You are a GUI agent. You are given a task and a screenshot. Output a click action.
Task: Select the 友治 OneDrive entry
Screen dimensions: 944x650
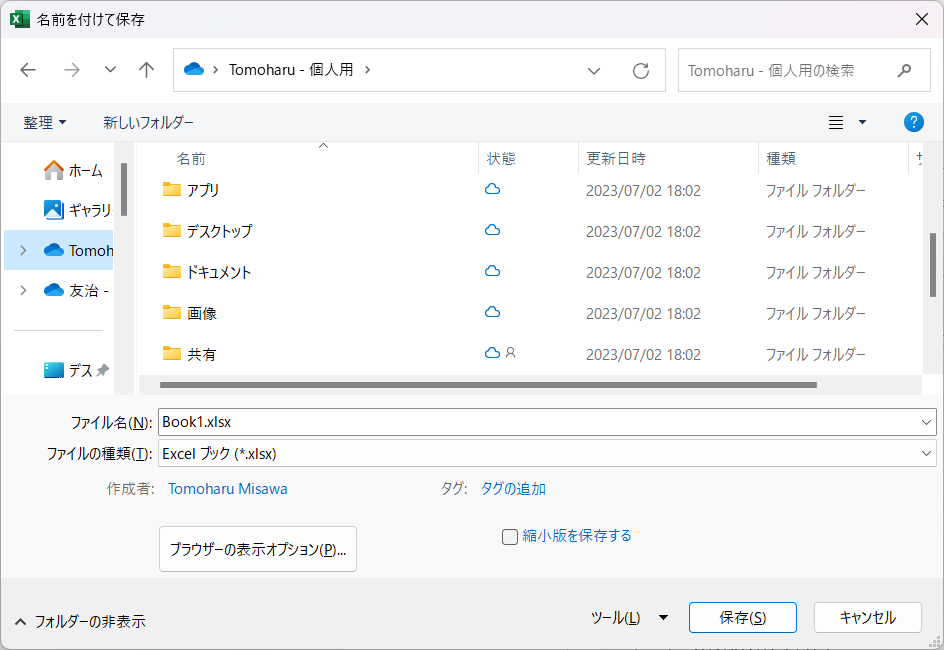coord(76,290)
